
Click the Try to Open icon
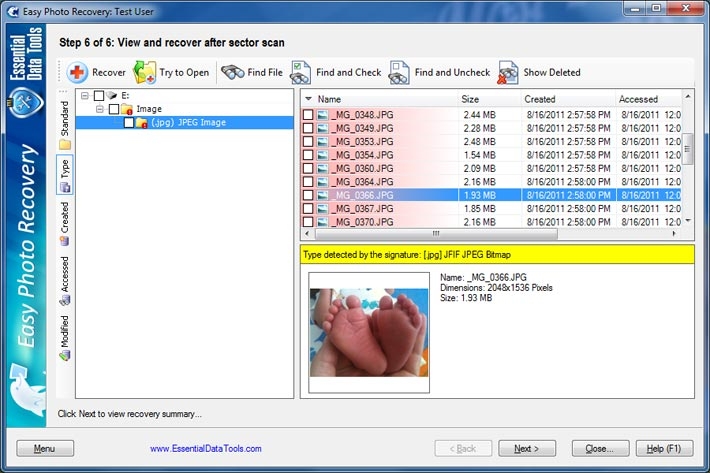(145, 72)
